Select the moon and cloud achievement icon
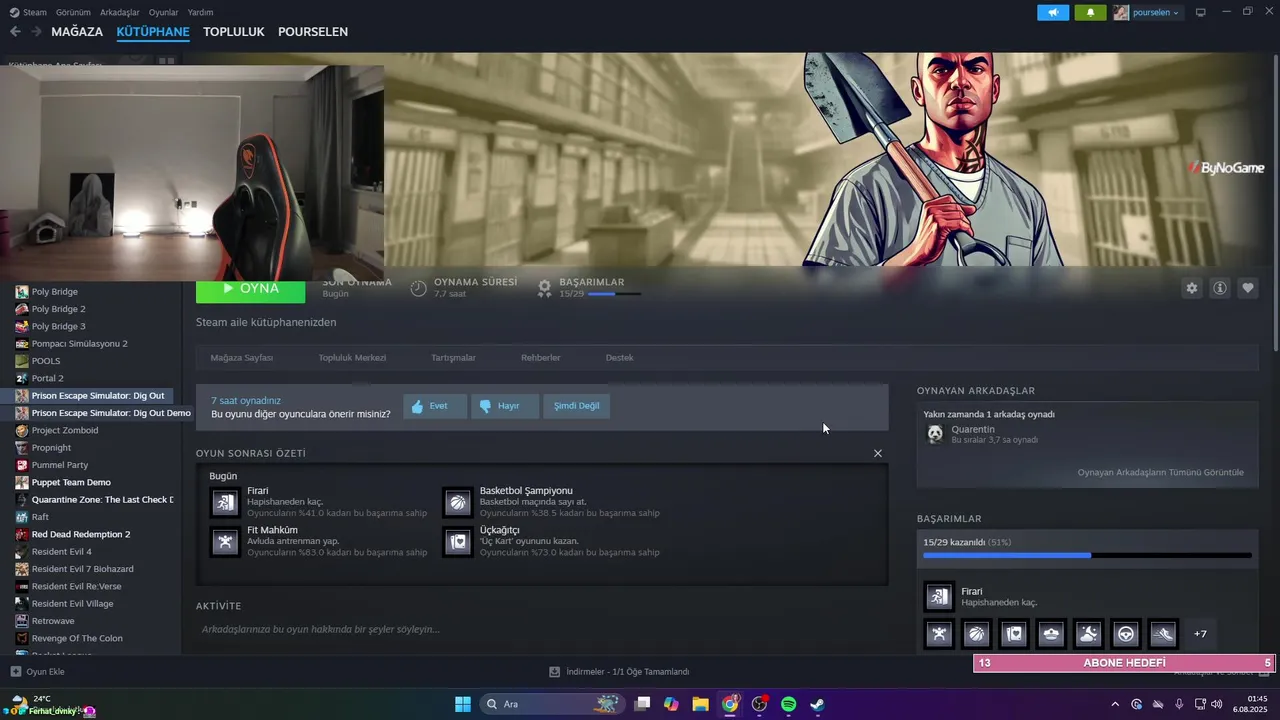The image size is (1280, 720). [x=1088, y=634]
